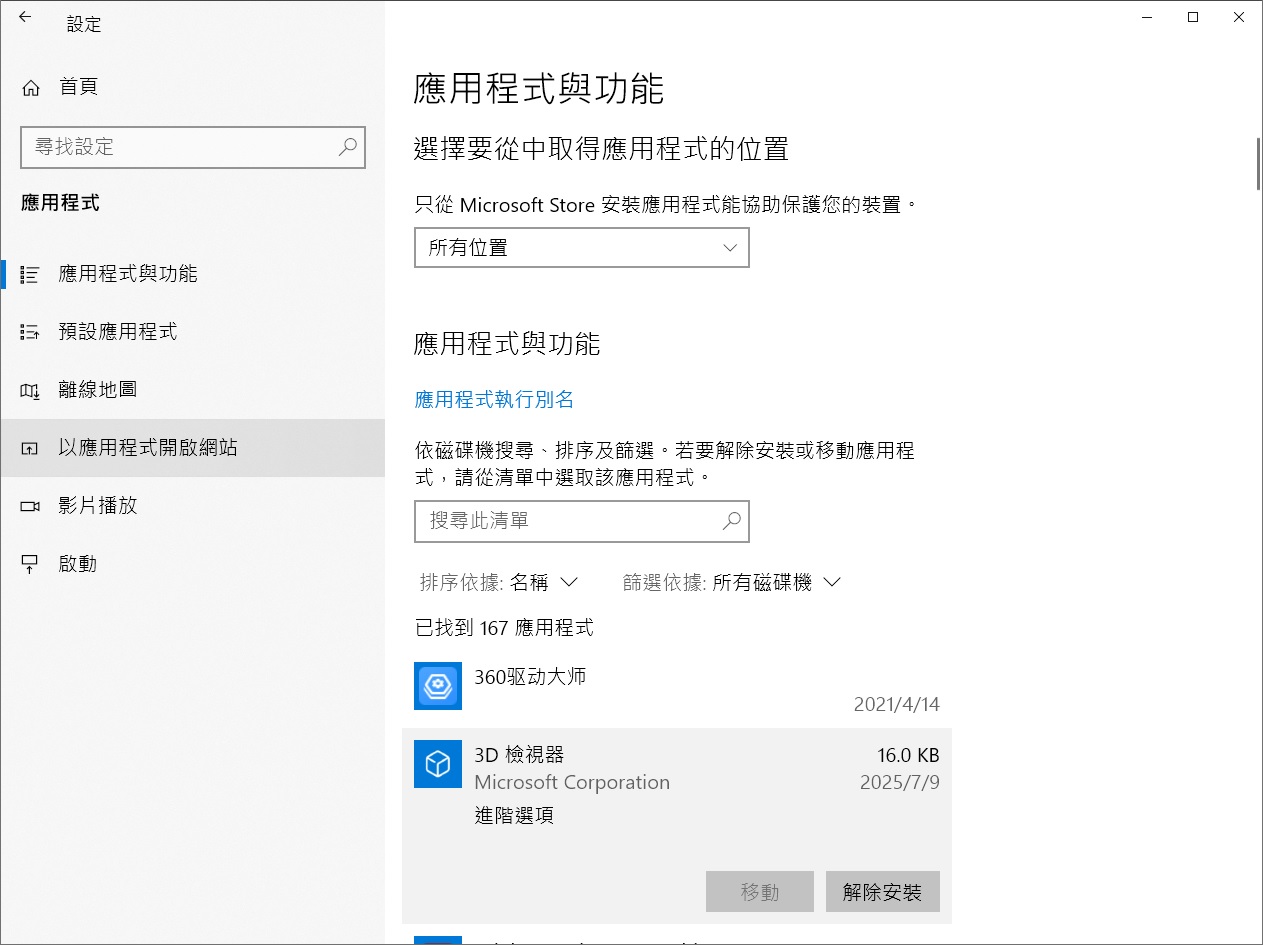Select 應用程式與功能 in the sidebar
The width and height of the screenshot is (1263, 945).
click(192, 274)
